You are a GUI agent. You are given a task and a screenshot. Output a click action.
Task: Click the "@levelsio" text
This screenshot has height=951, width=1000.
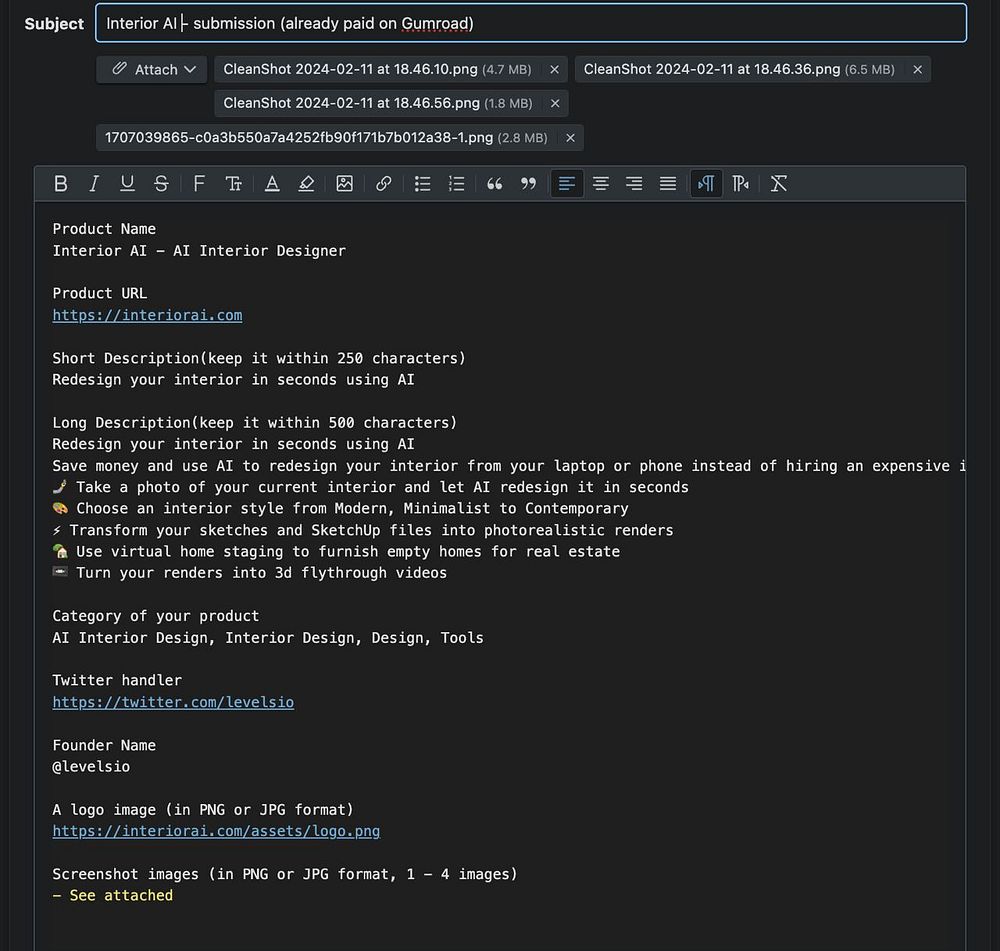[91, 767]
